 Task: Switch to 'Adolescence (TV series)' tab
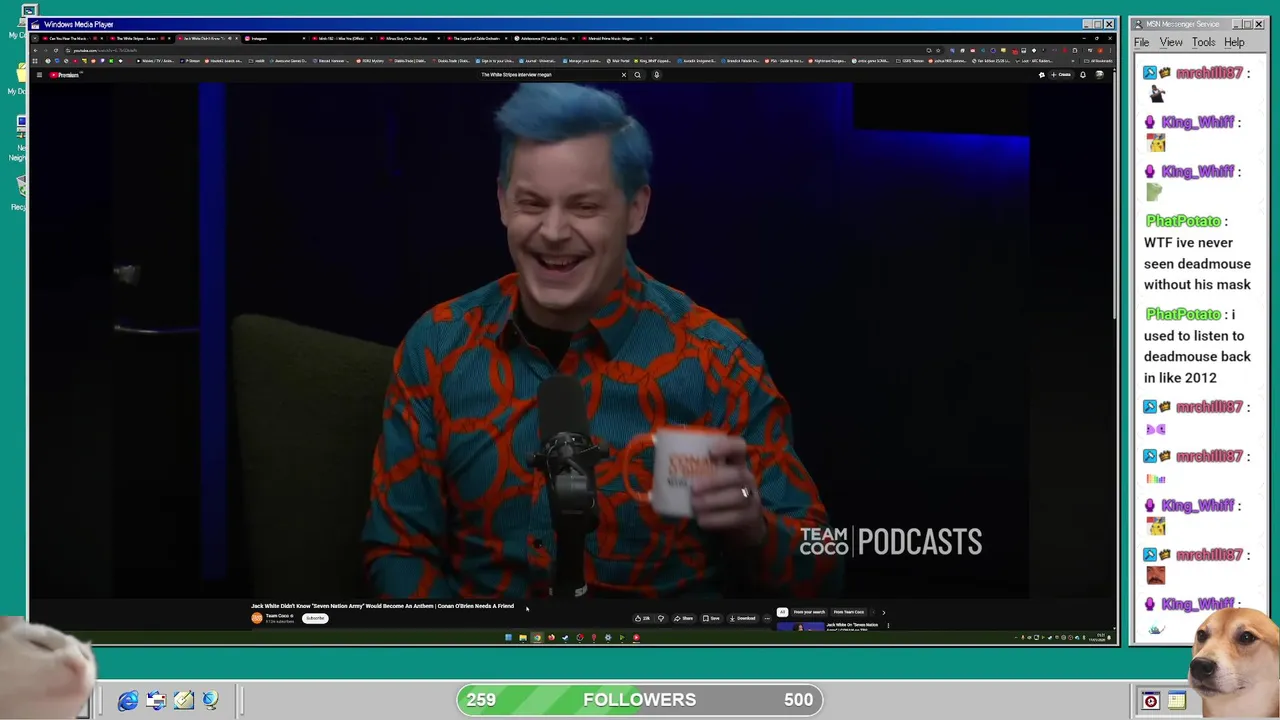tap(546, 38)
